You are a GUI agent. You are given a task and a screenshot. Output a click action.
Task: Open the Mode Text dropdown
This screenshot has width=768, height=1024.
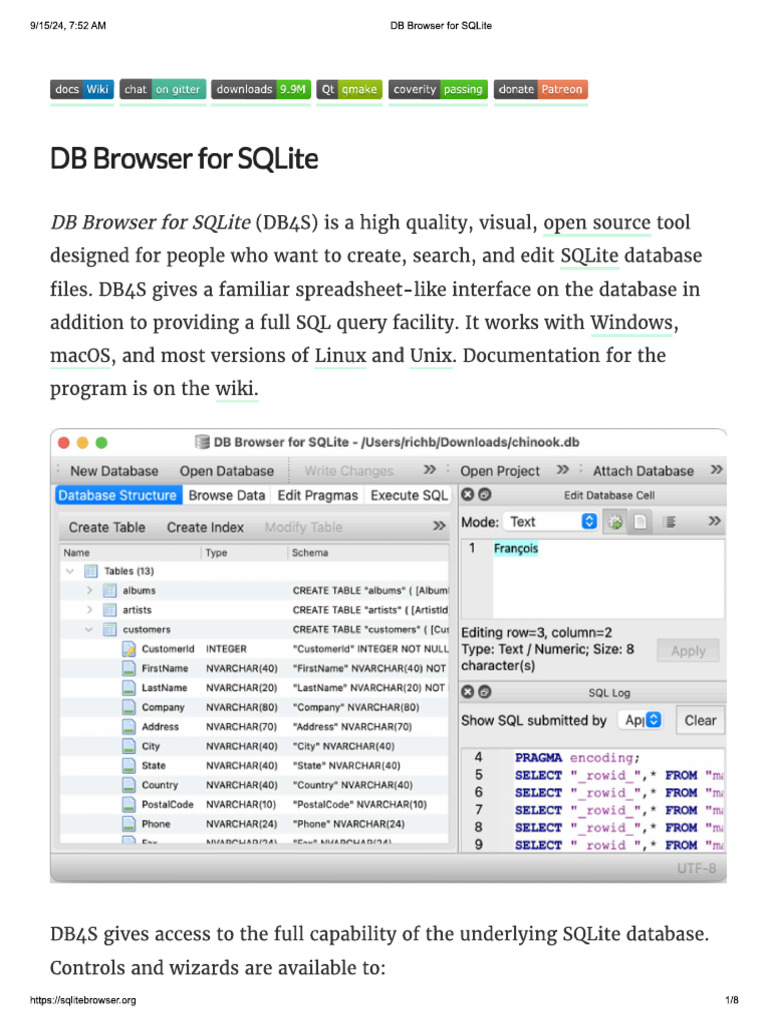(x=552, y=522)
